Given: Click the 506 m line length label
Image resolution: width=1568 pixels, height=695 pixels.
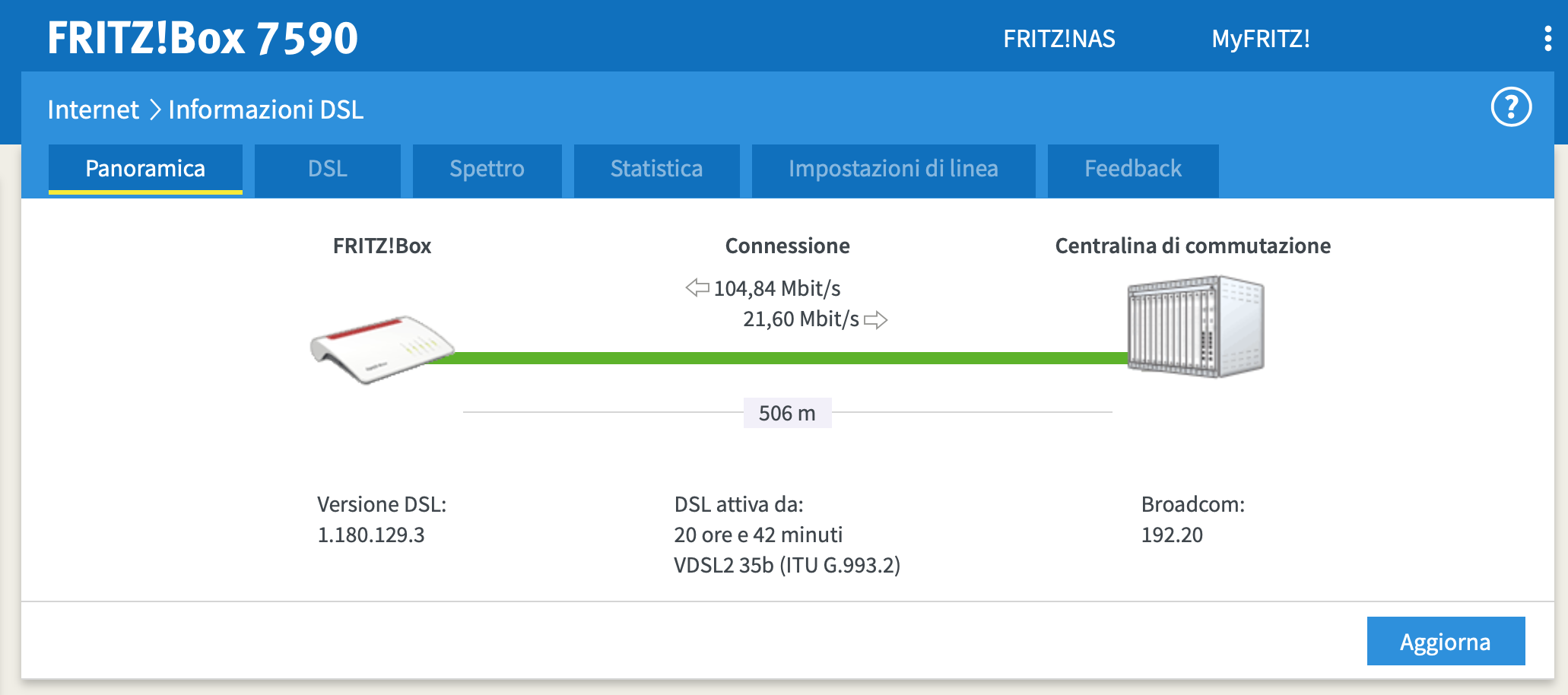Looking at the screenshot, I should (787, 413).
